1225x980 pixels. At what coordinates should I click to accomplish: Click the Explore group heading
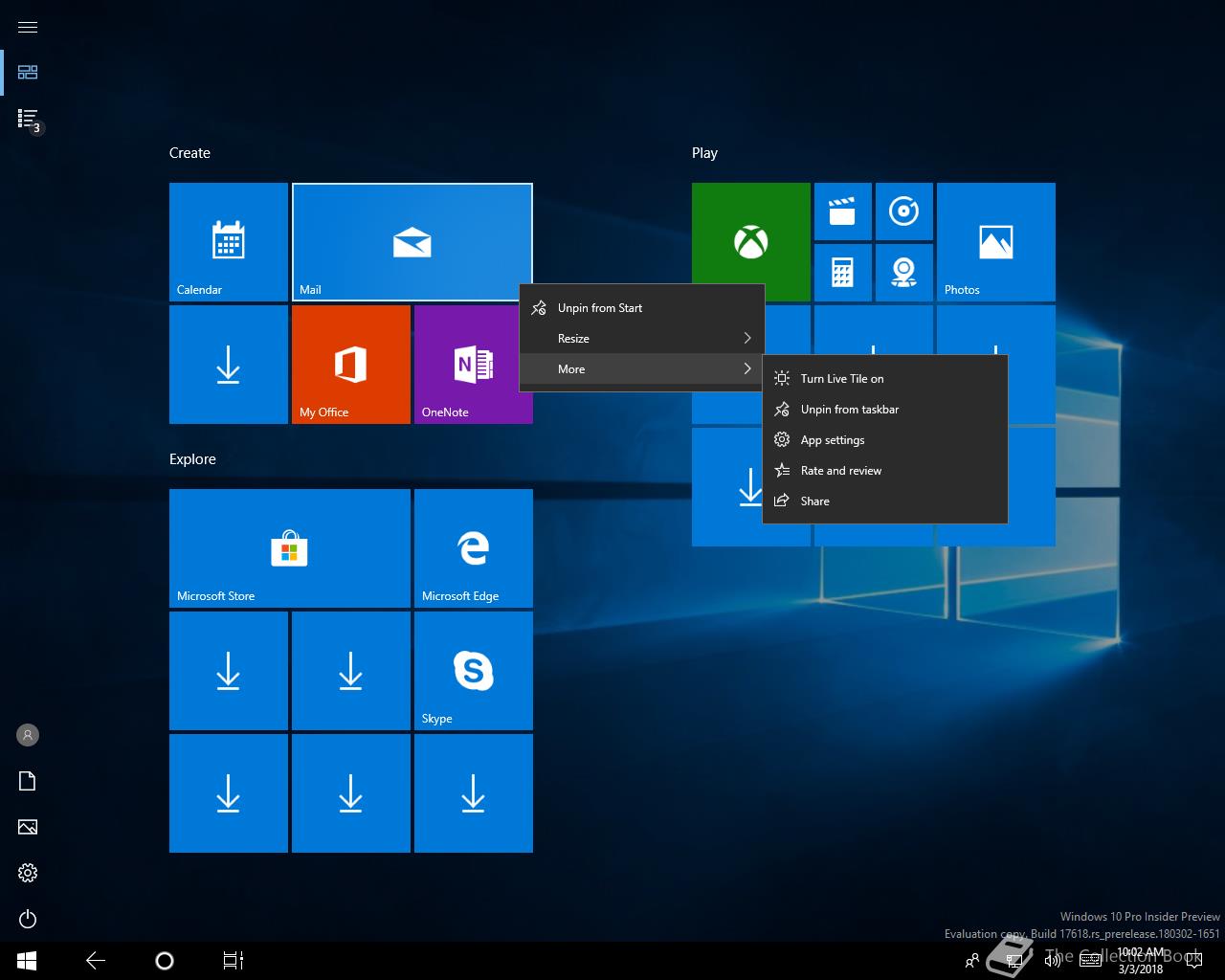click(x=192, y=459)
